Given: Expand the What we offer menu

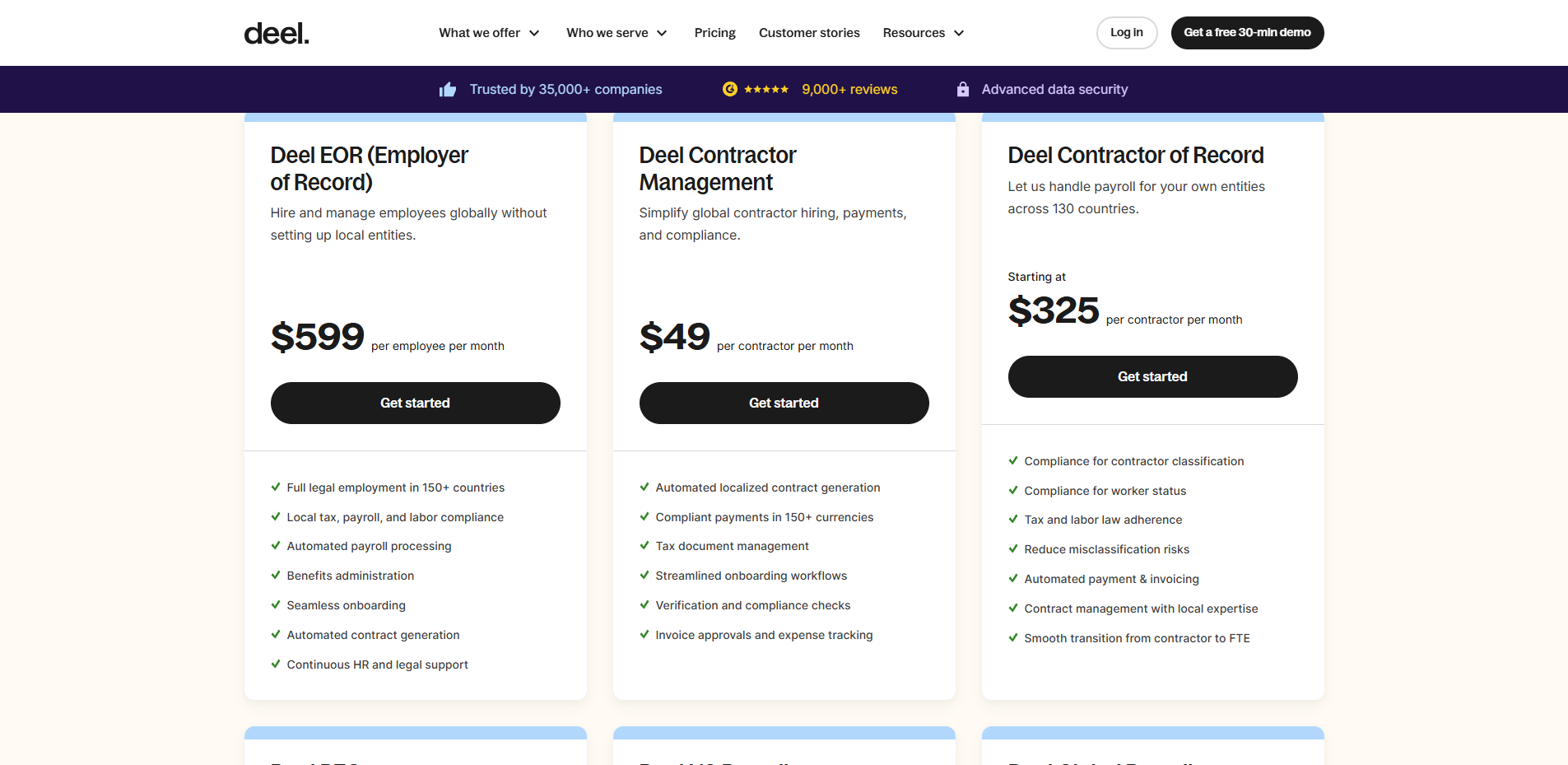Looking at the screenshot, I should (x=489, y=33).
